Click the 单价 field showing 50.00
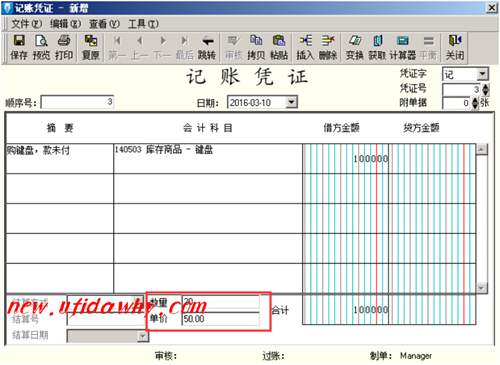The image size is (500, 365). click(221, 319)
